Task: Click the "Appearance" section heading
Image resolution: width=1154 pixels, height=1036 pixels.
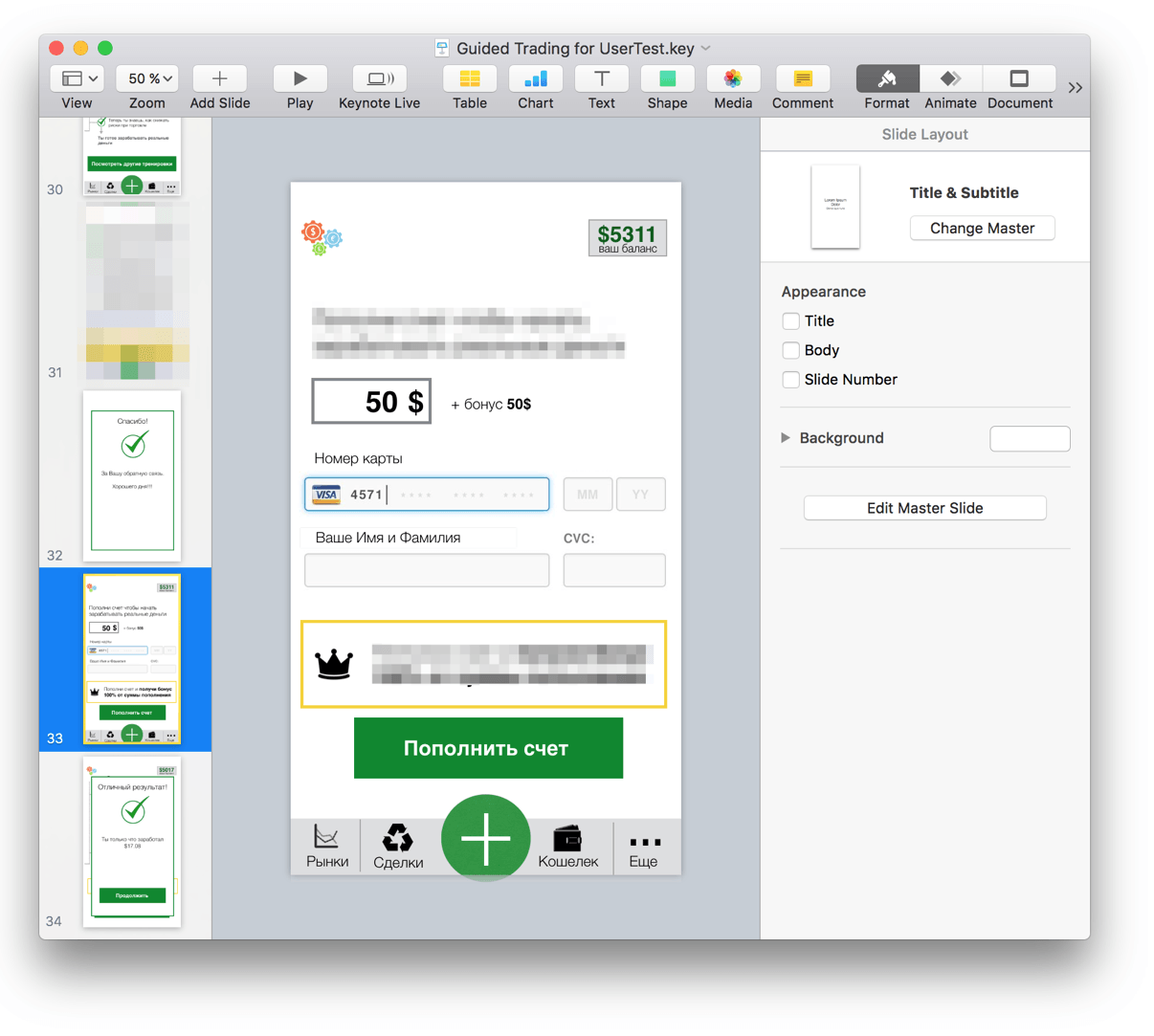Action: coord(823,292)
